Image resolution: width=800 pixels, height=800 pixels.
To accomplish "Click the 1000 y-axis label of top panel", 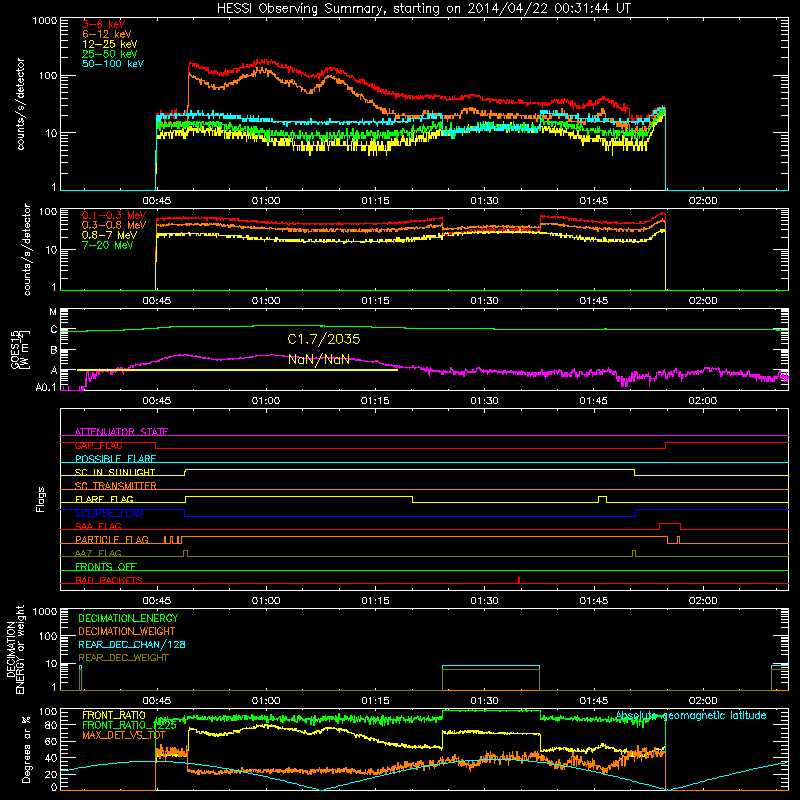I will [x=44, y=21].
